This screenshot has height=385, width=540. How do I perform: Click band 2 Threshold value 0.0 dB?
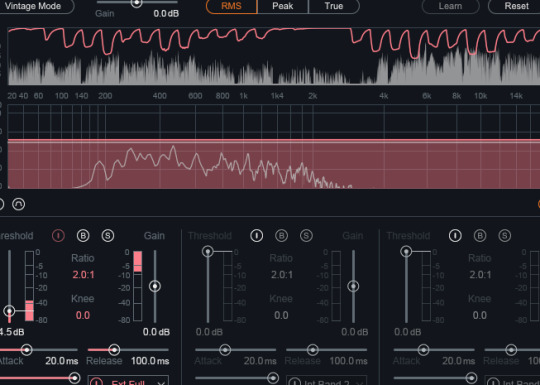[209, 332]
